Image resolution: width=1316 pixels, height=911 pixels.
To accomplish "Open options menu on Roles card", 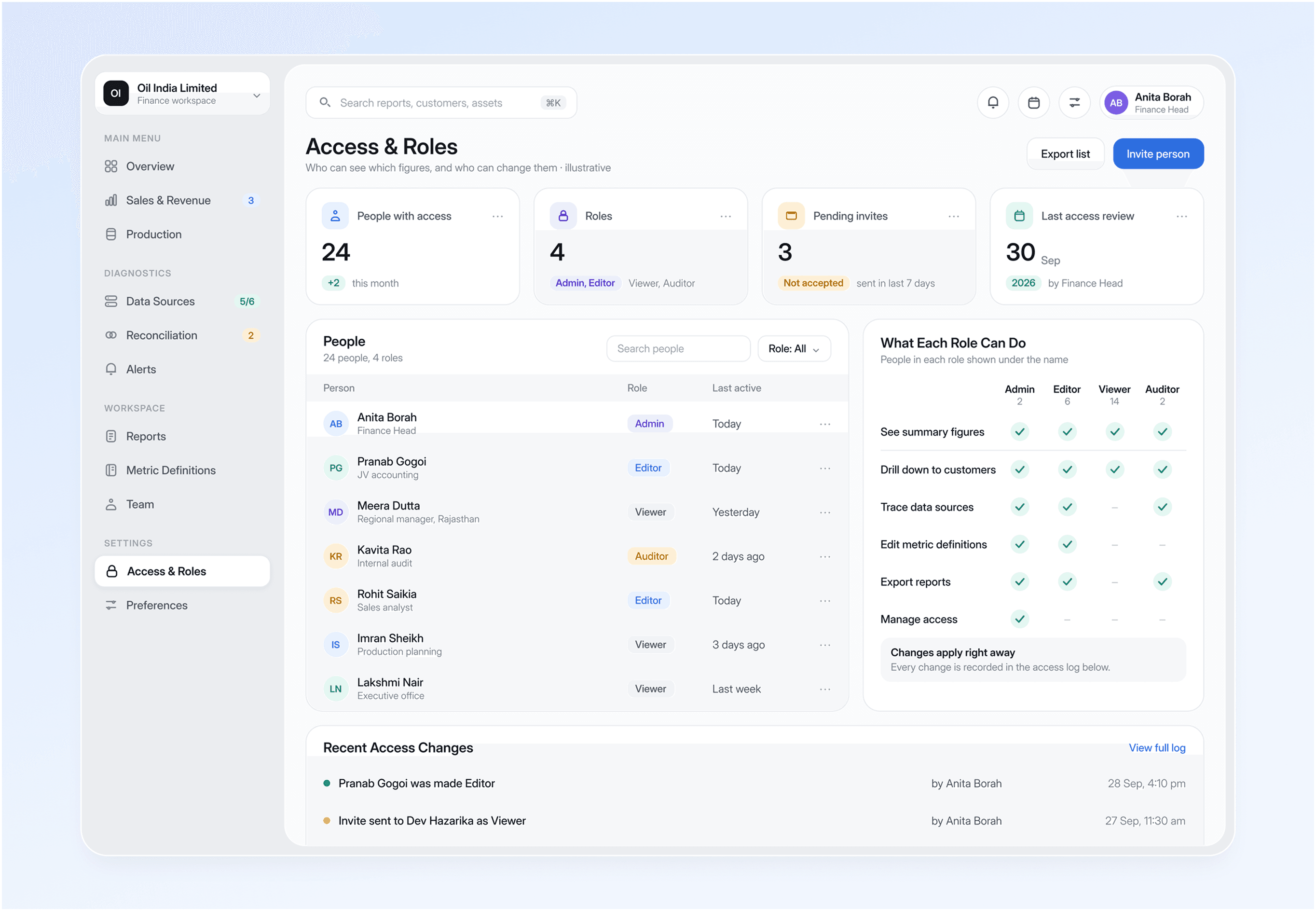I will tap(726, 216).
